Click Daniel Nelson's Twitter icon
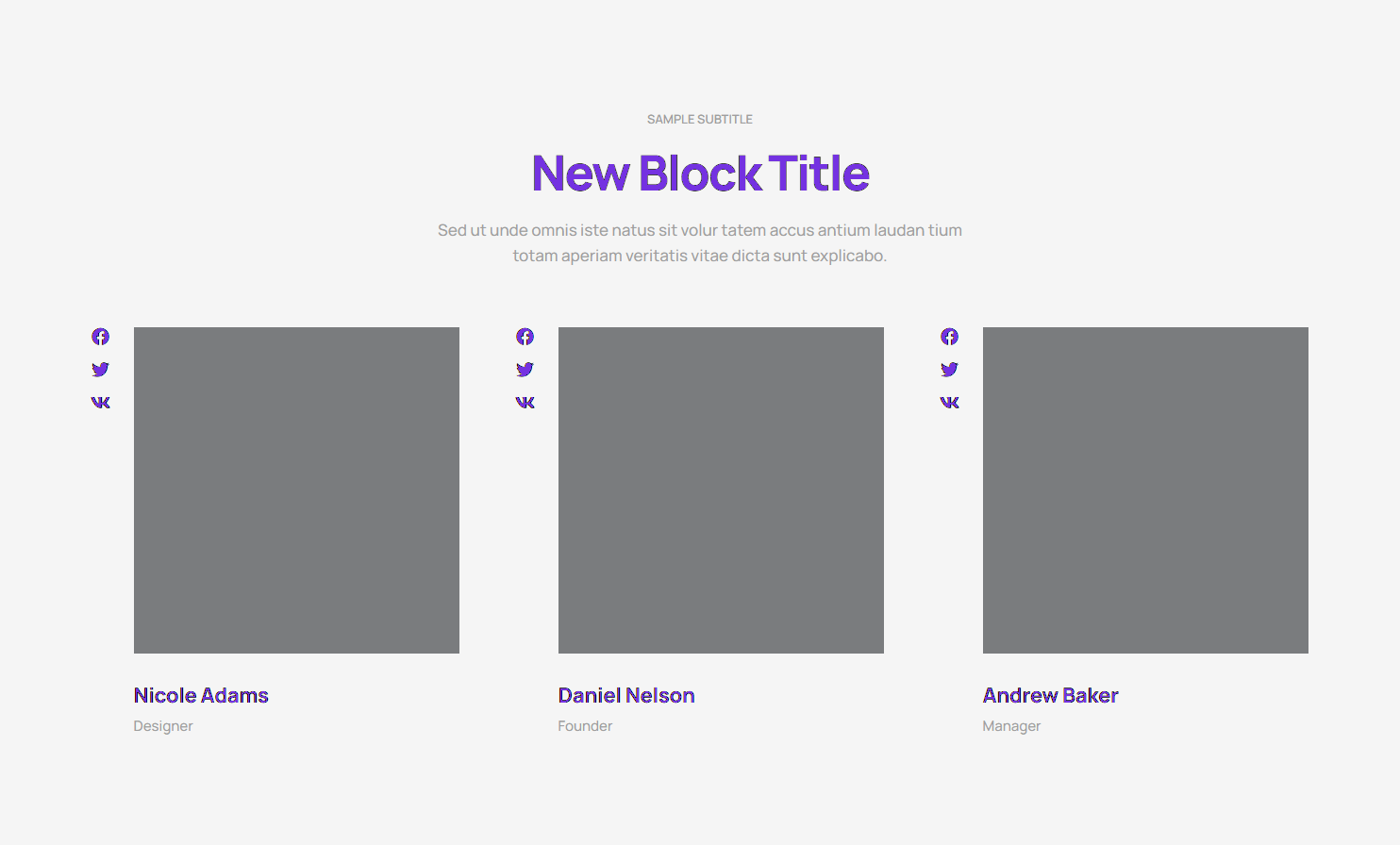The image size is (1400, 845). (x=525, y=370)
